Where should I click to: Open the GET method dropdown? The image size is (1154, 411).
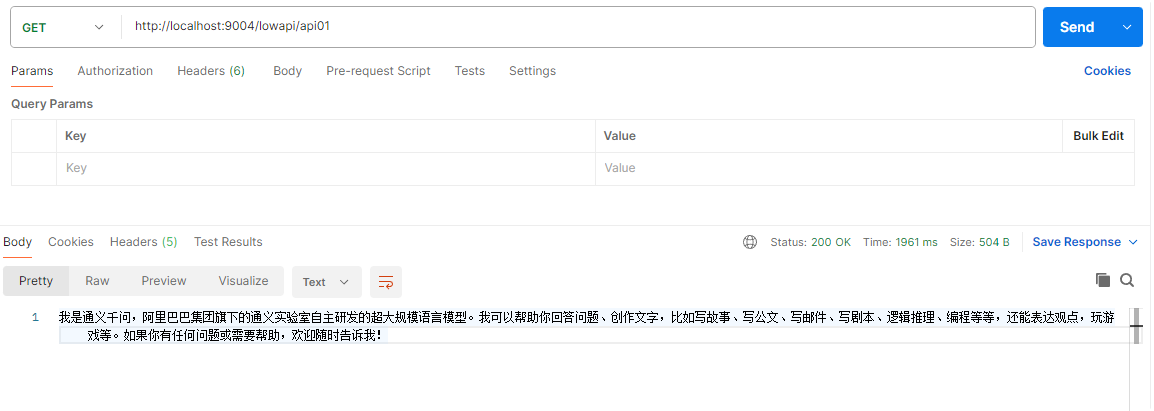point(63,27)
